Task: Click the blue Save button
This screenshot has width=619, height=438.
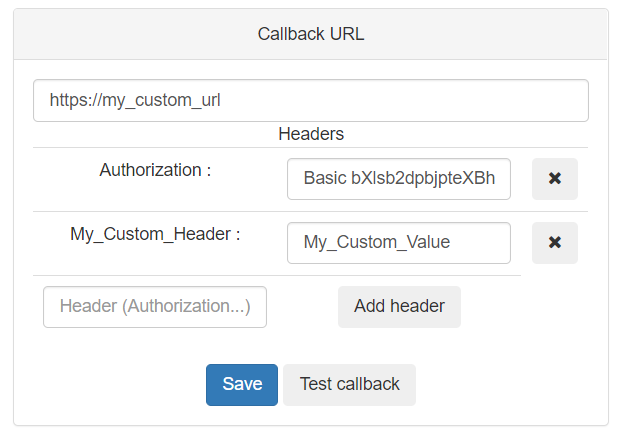Action: [242, 385]
